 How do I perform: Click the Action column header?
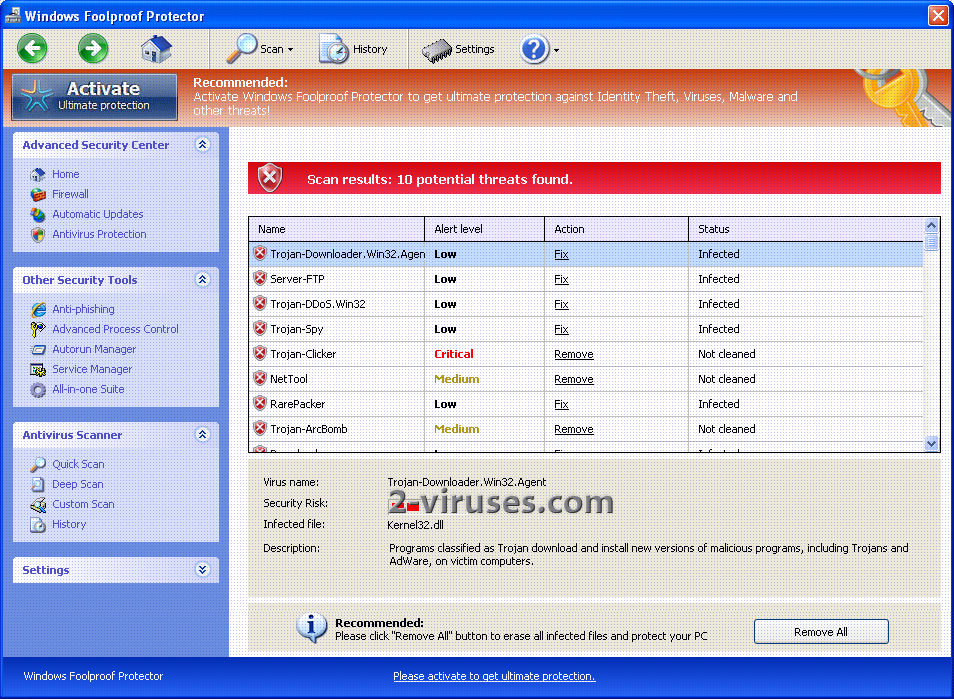[x=616, y=229]
